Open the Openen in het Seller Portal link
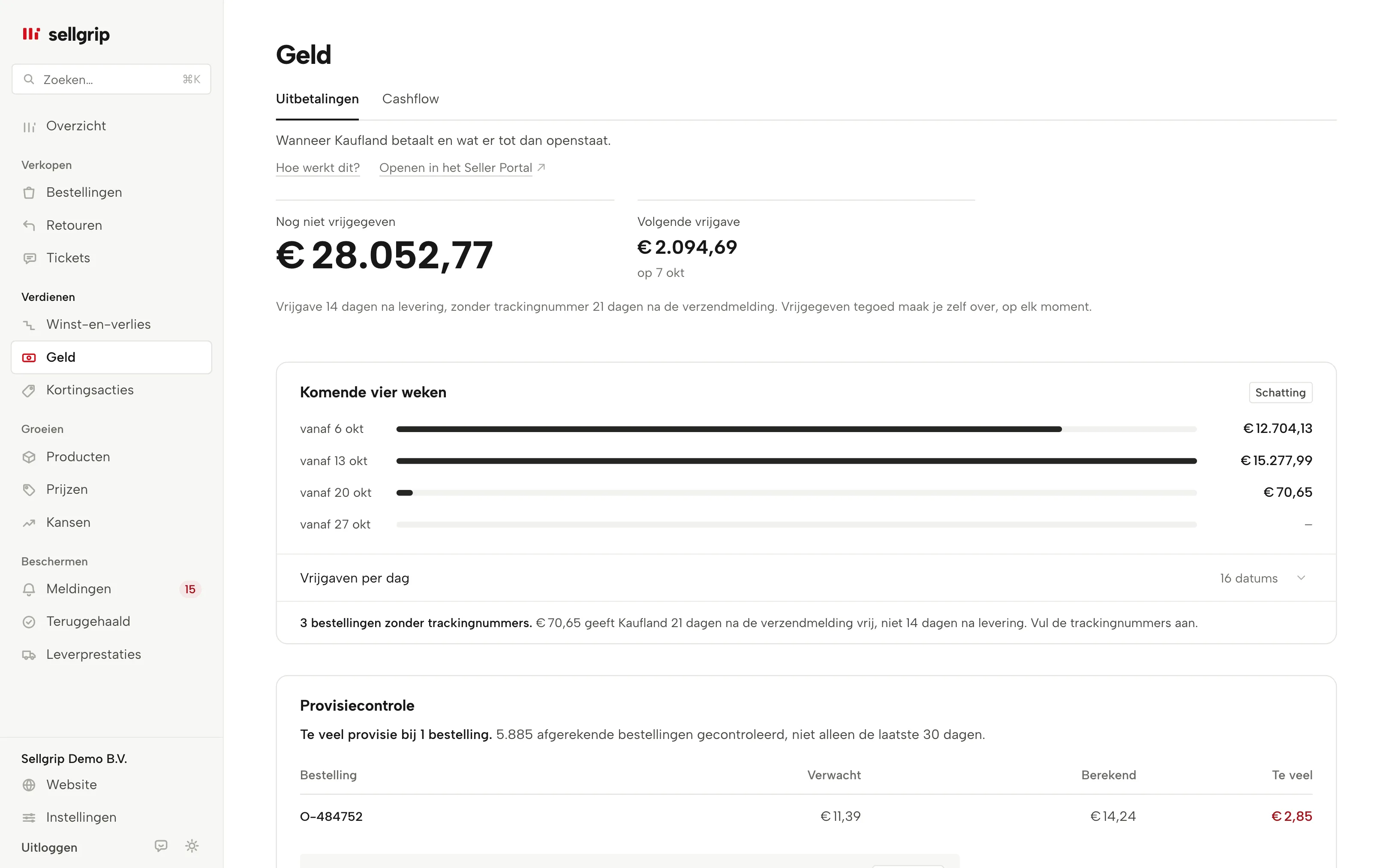 (462, 168)
